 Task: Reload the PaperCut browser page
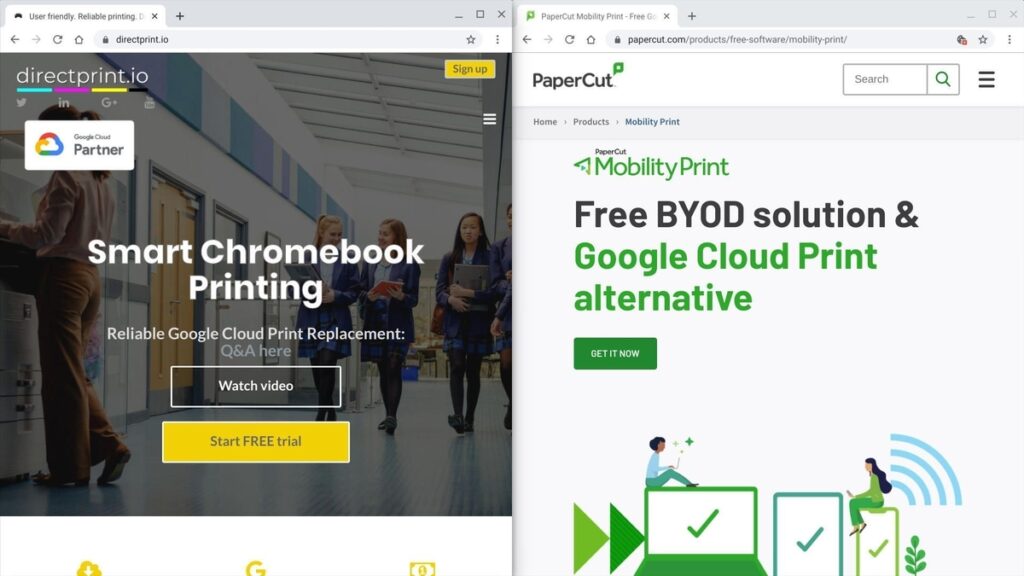(x=569, y=40)
